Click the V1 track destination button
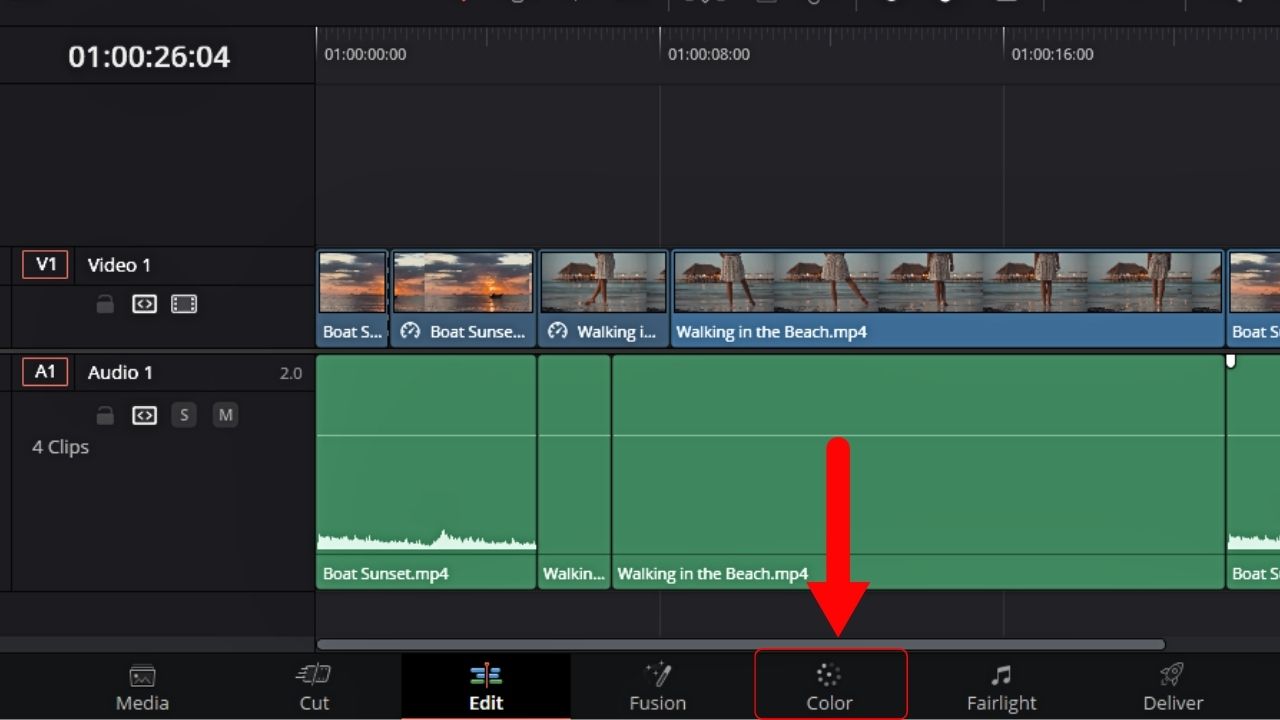The image size is (1280, 720). (44, 265)
